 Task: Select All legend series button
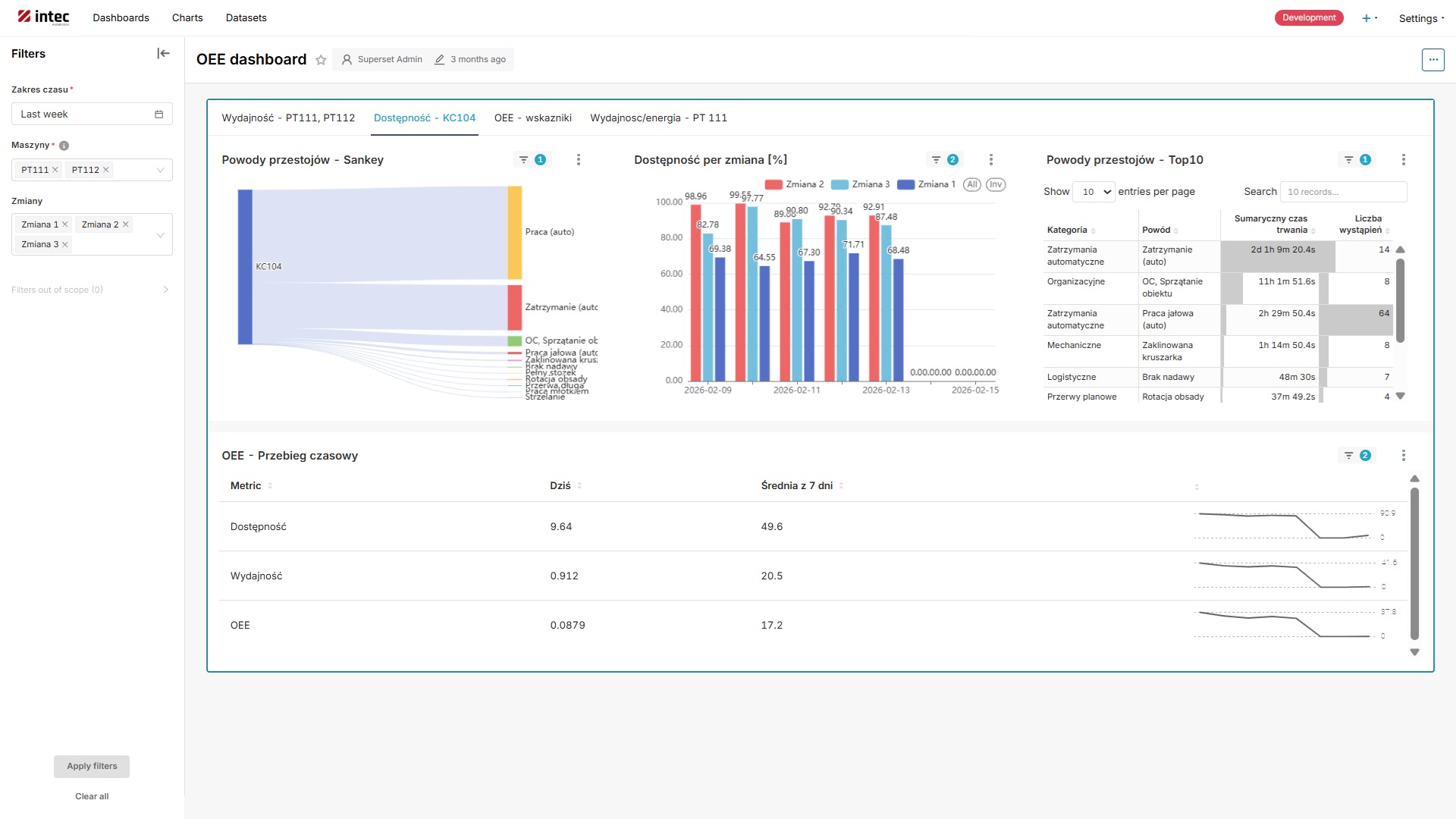click(972, 184)
